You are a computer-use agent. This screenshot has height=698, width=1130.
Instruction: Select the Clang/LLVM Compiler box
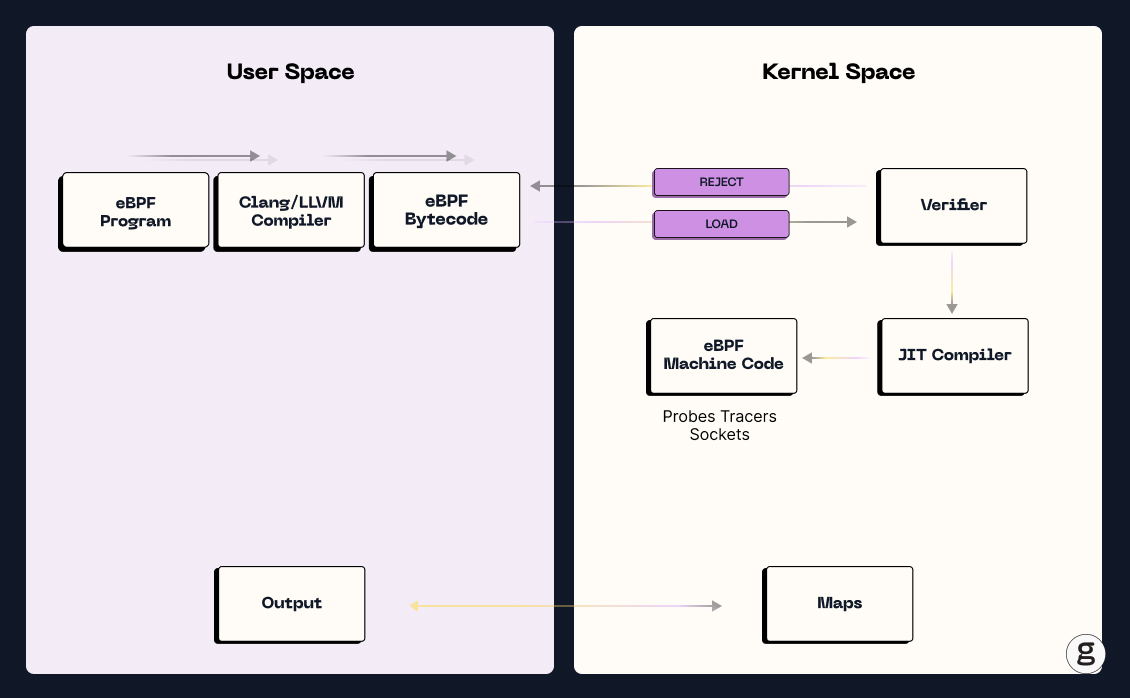click(290, 211)
